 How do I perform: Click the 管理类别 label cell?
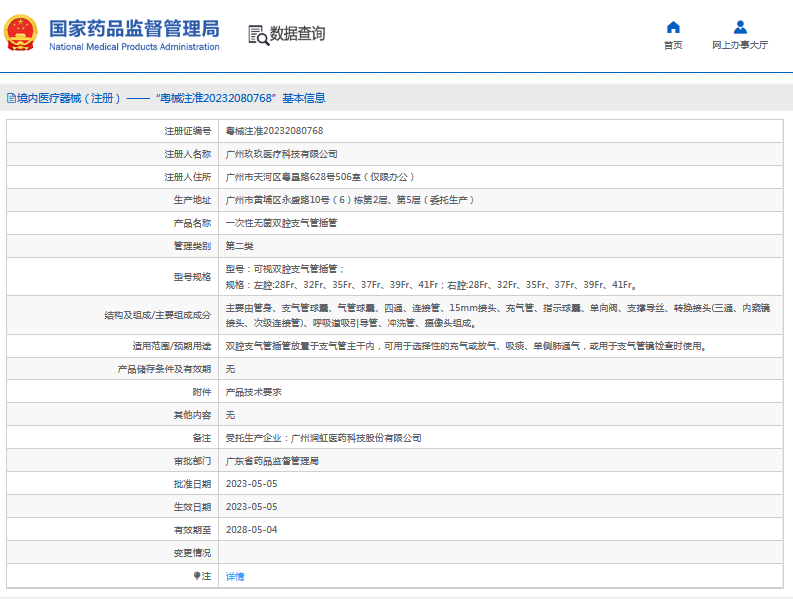click(112, 246)
